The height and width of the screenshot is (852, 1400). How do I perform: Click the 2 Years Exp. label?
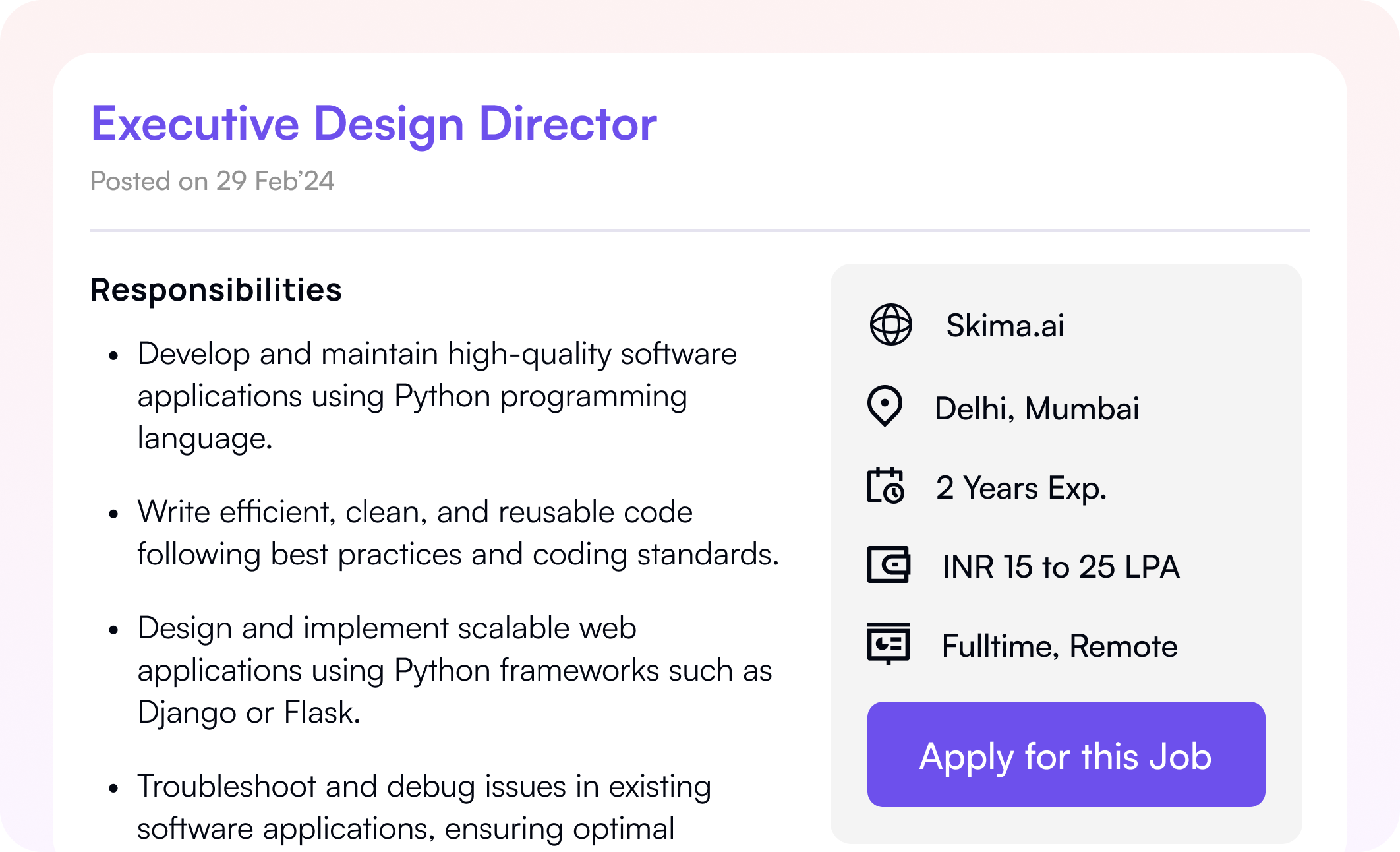[1021, 488]
